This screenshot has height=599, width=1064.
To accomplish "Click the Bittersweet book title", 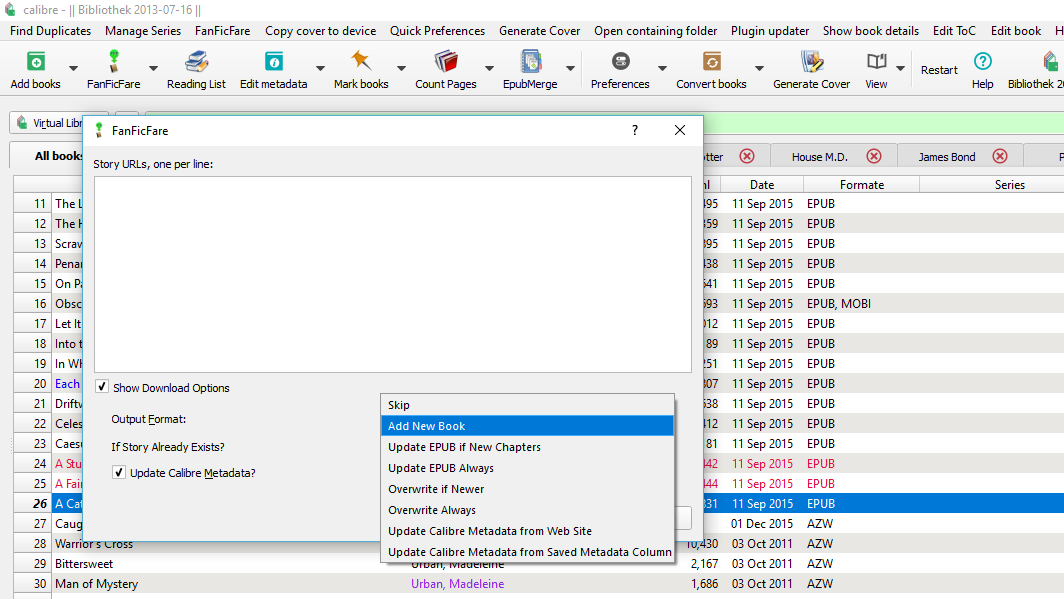I will 84,564.
